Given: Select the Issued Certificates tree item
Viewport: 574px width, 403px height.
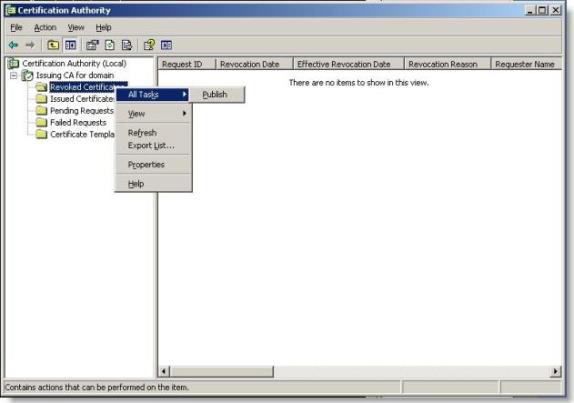Looking at the screenshot, I should (x=82, y=99).
